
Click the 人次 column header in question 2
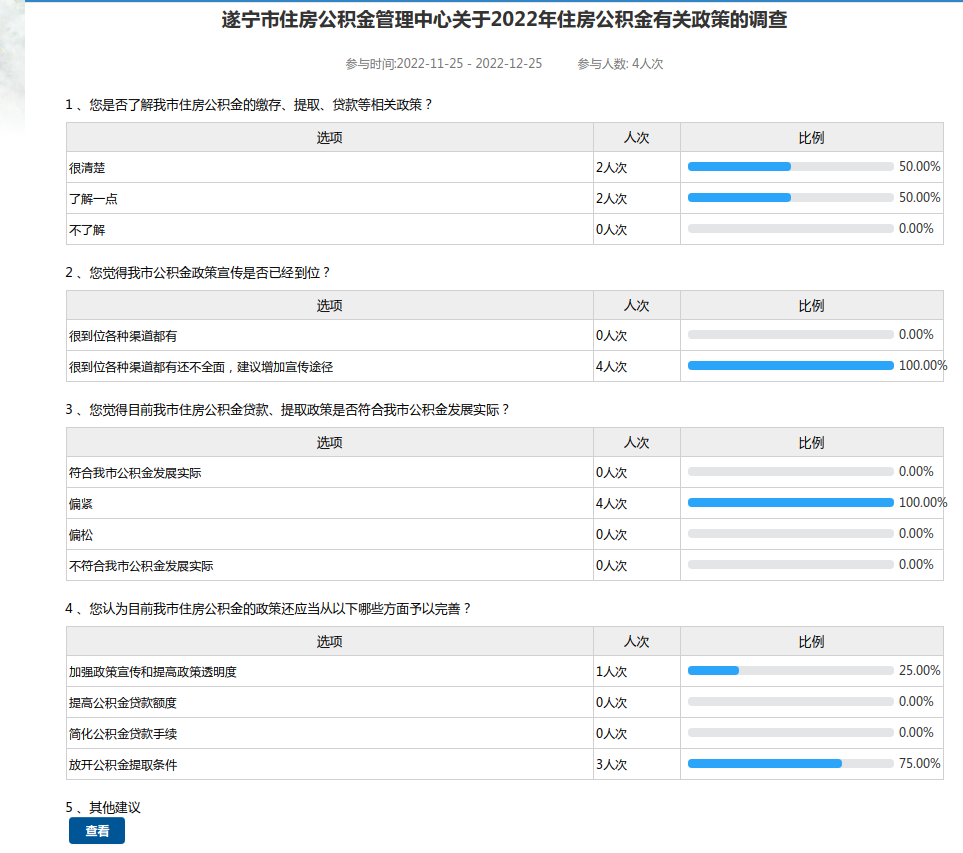[x=636, y=305]
